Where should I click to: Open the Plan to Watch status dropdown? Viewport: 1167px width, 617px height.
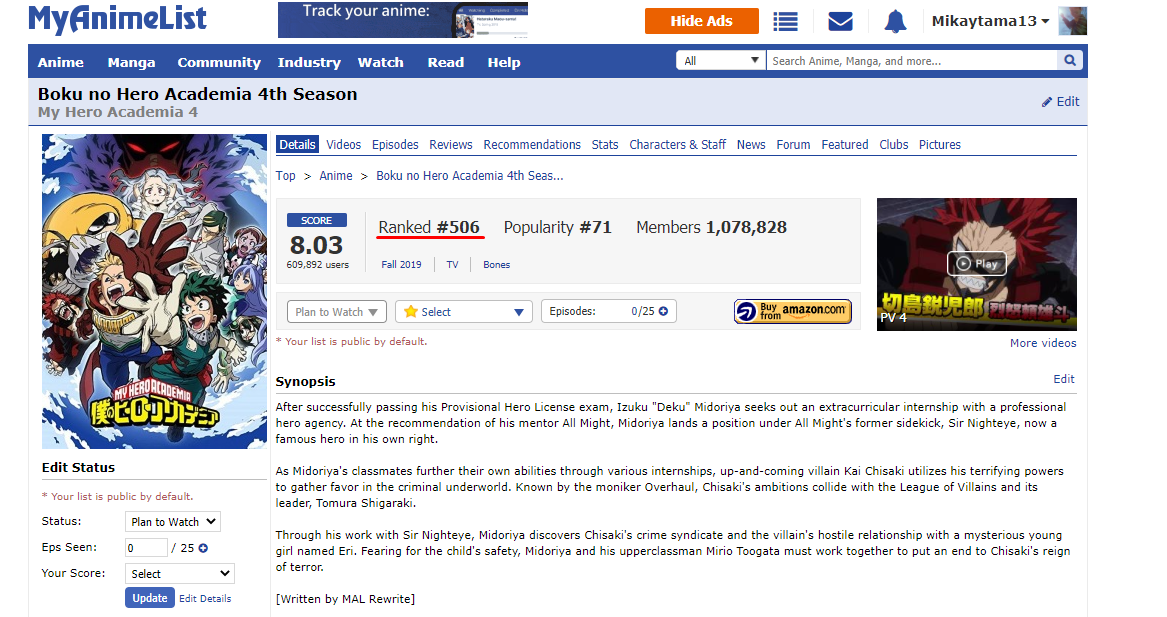336,312
